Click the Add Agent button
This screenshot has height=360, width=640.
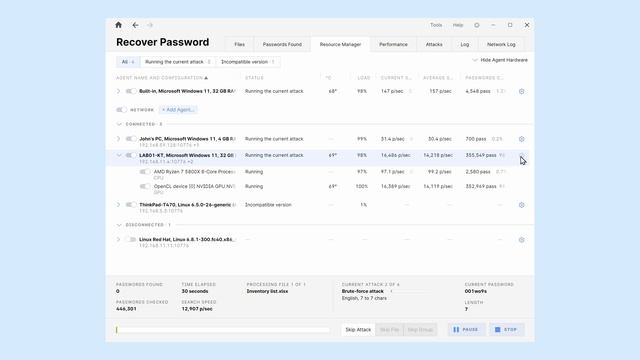coord(178,110)
